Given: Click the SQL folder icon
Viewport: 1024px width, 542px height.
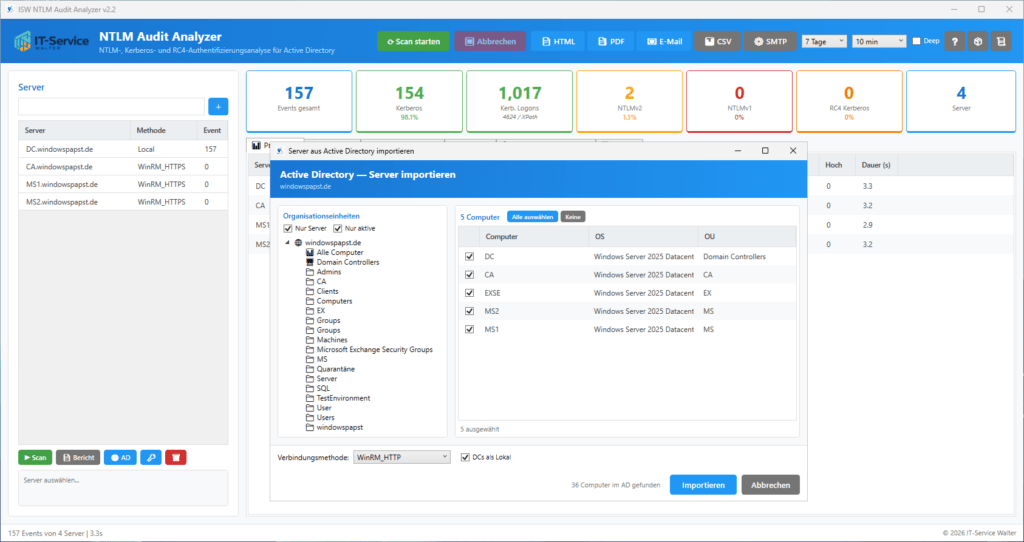Looking at the screenshot, I should (x=310, y=388).
